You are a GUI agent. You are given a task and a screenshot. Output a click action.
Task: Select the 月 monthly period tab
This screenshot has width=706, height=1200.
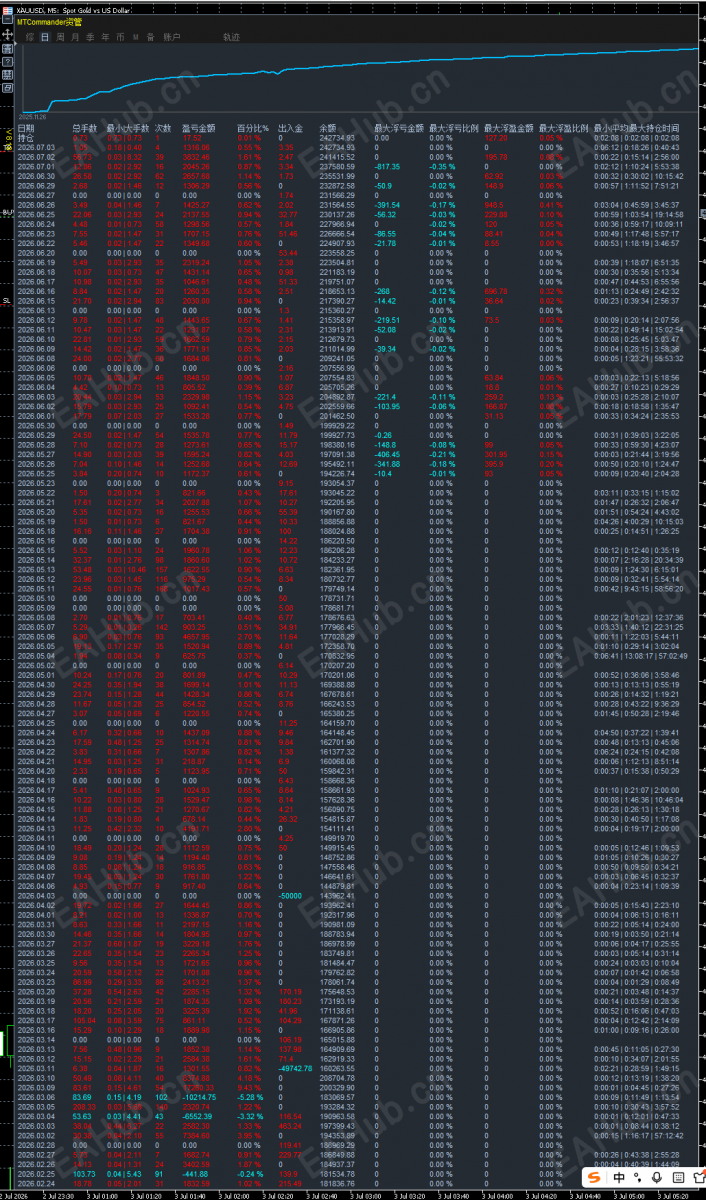pos(75,36)
